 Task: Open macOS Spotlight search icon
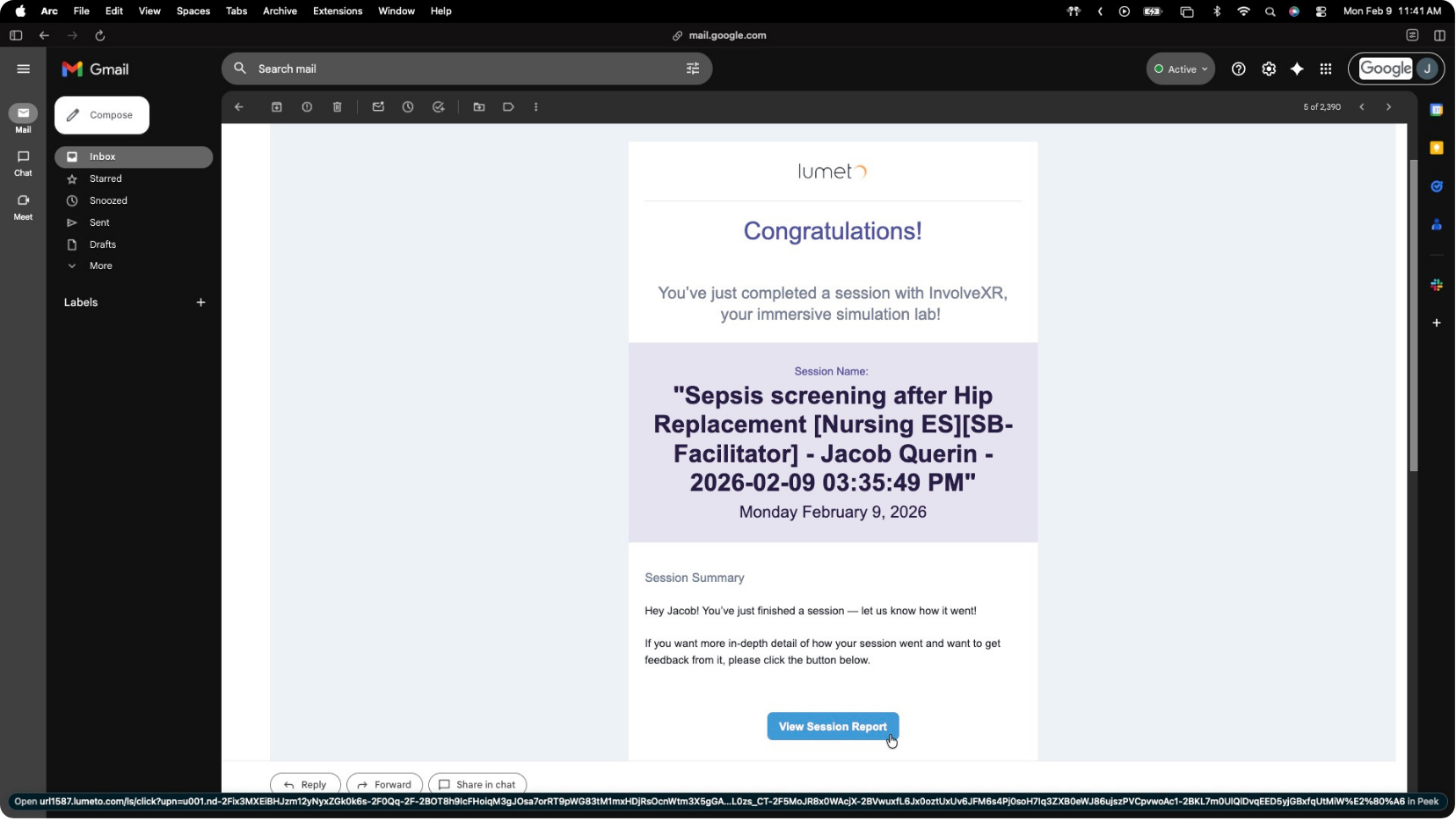pos(1270,11)
